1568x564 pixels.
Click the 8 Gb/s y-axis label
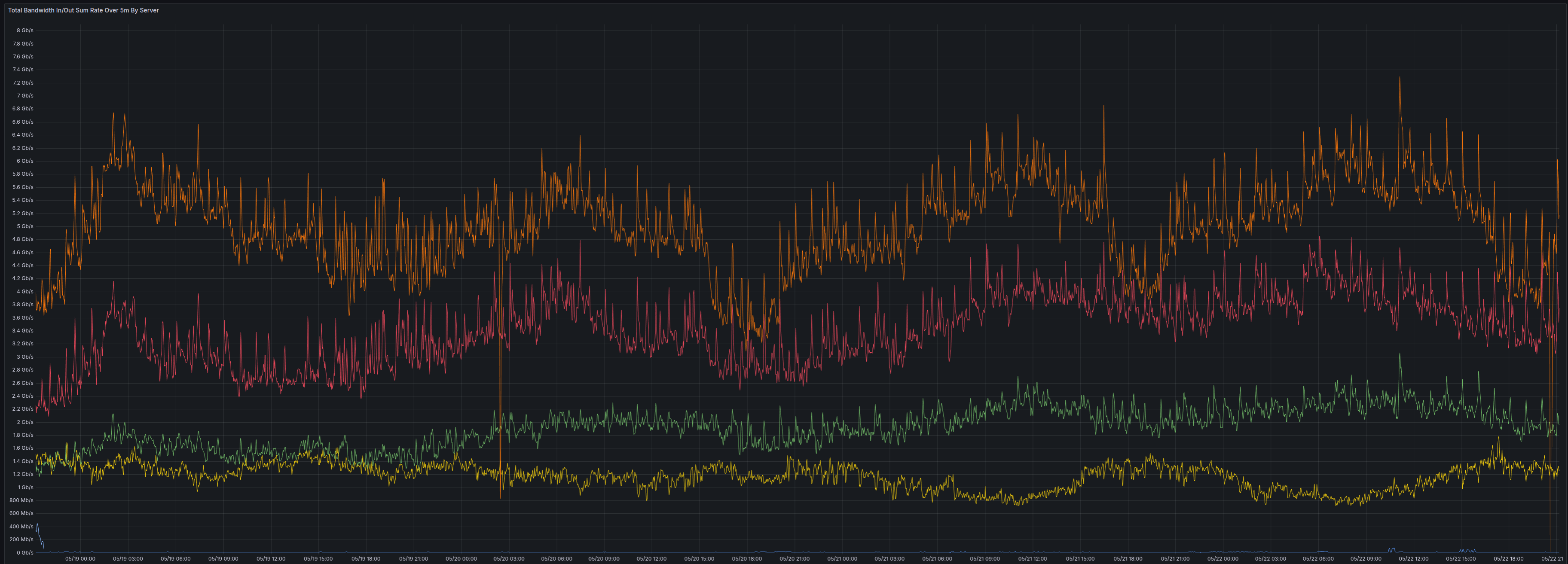25,30
